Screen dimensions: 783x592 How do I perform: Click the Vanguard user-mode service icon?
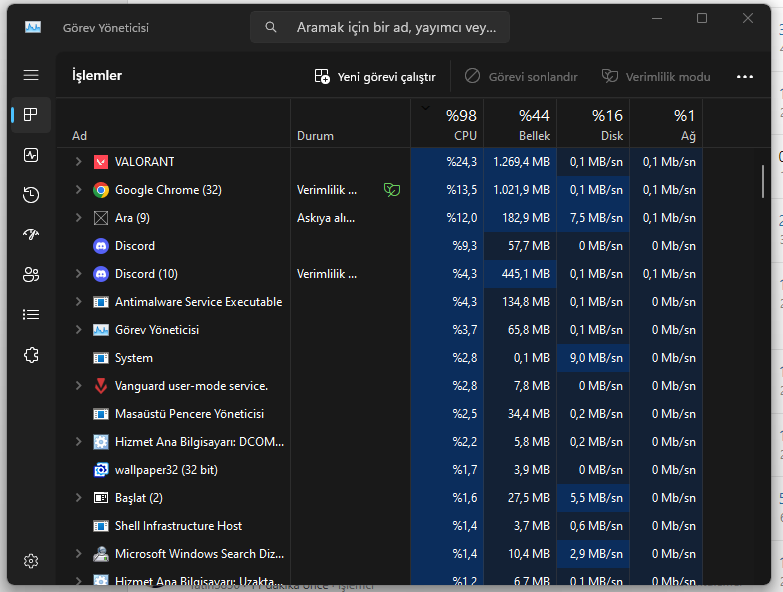tap(101, 386)
